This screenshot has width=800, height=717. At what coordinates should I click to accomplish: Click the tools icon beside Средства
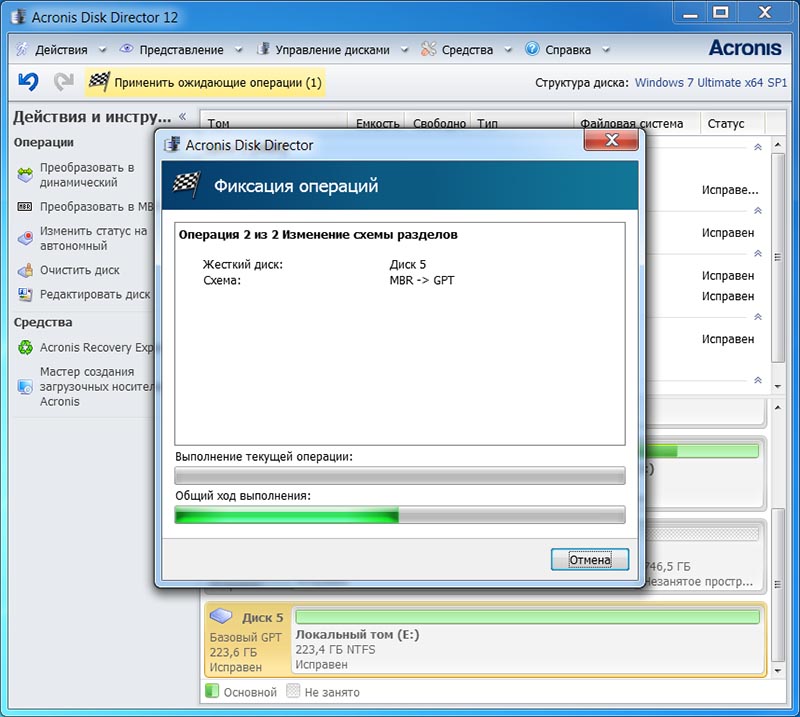click(429, 48)
